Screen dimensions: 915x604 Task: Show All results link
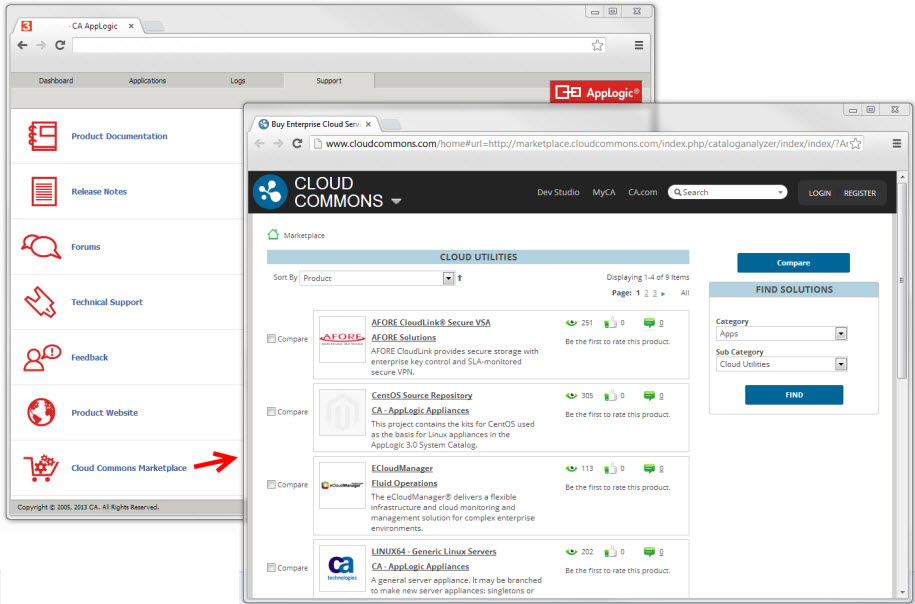click(x=684, y=293)
